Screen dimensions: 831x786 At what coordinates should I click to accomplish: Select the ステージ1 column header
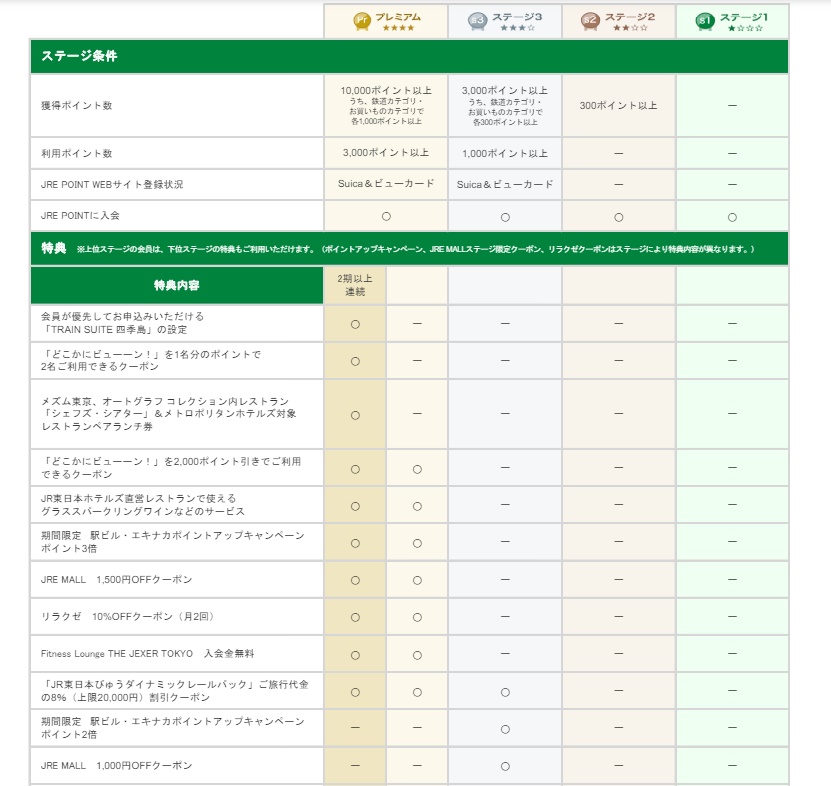click(x=732, y=21)
